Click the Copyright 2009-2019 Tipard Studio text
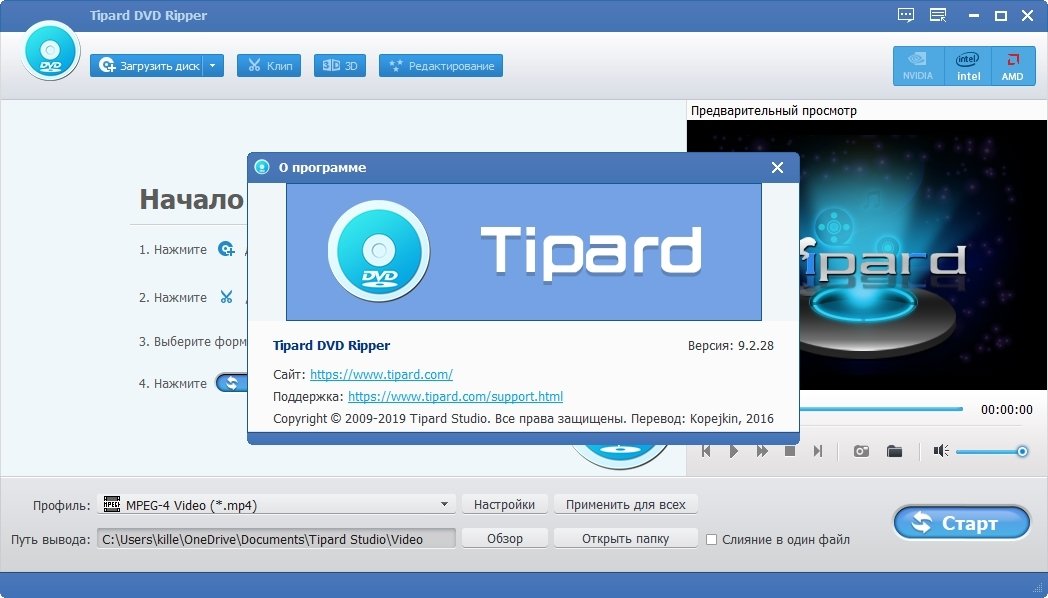This screenshot has height=598, width=1048. coord(382,418)
